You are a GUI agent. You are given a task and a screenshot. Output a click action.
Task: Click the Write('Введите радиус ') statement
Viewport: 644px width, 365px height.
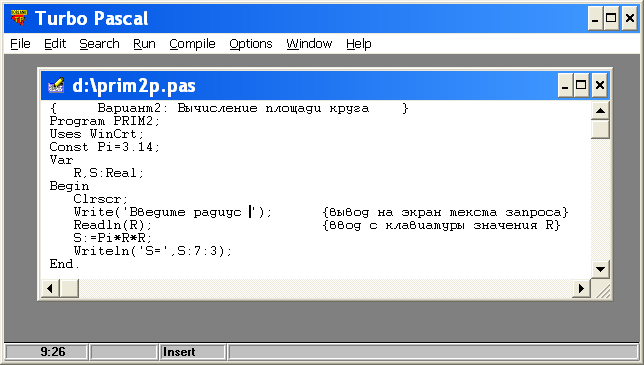click(x=172, y=212)
